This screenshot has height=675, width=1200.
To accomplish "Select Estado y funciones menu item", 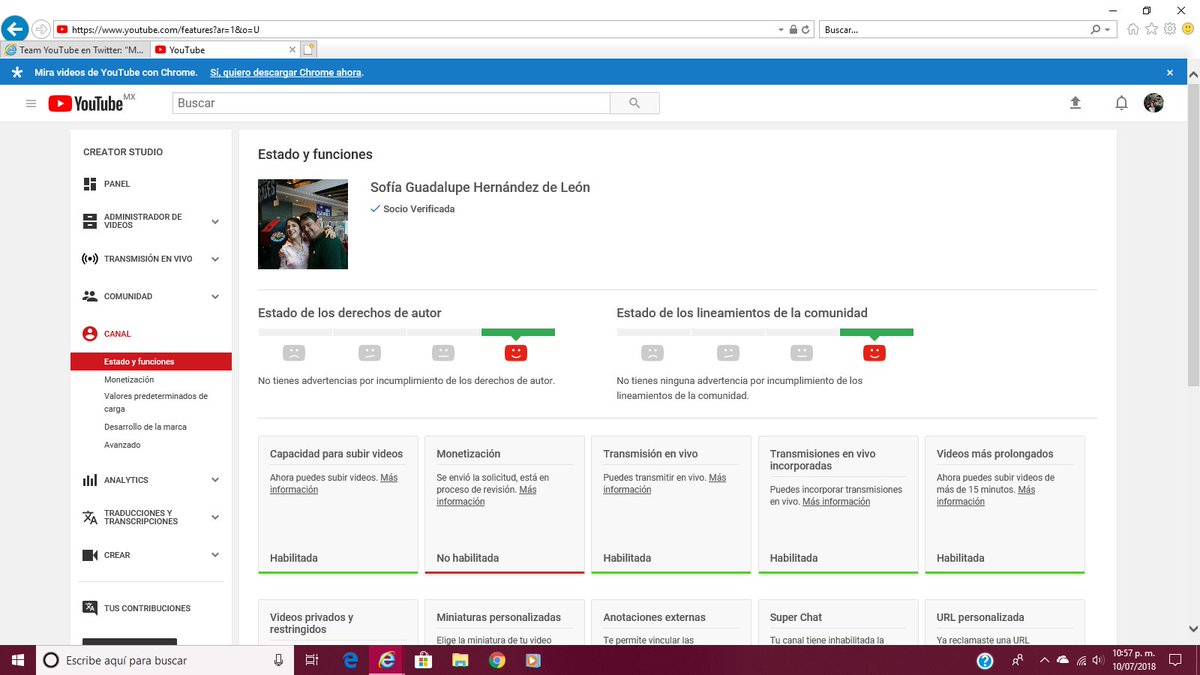I will pyautogui.click(x=151, y=362).
